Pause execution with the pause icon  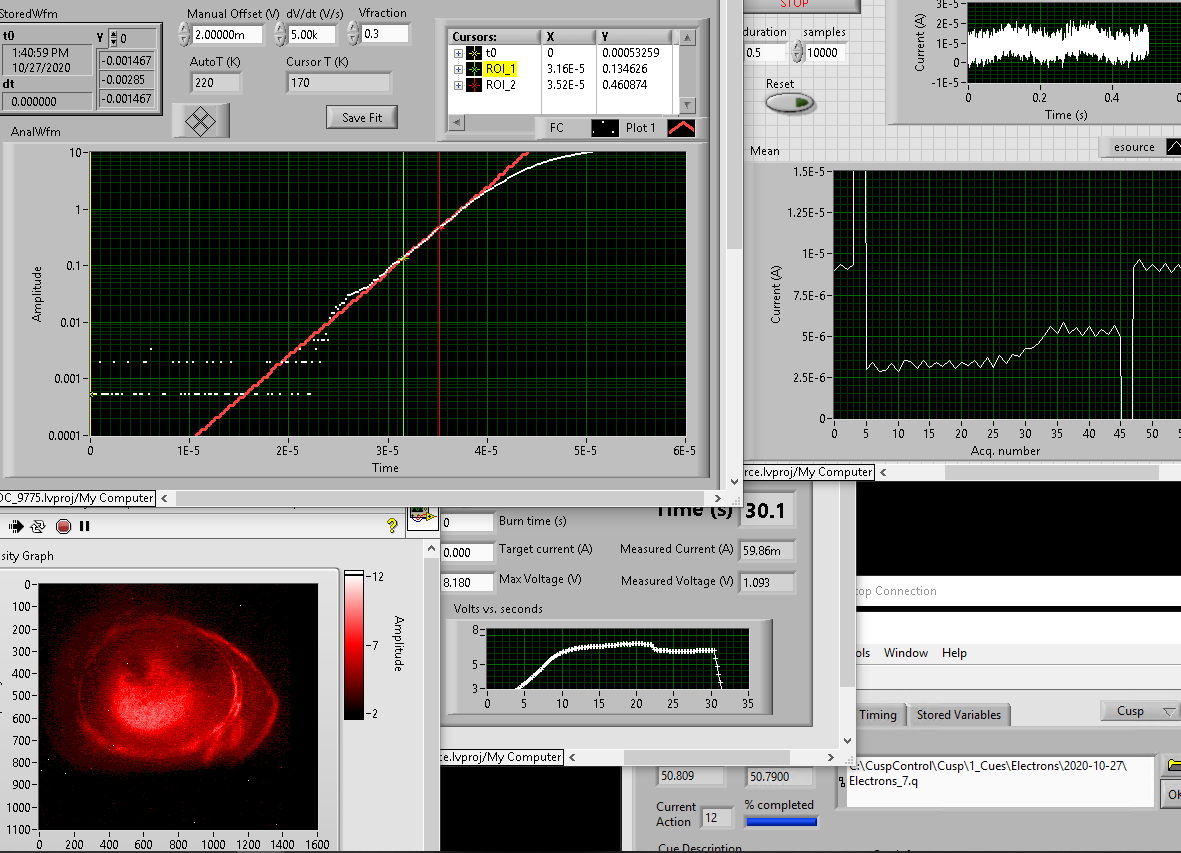point(85,526)
